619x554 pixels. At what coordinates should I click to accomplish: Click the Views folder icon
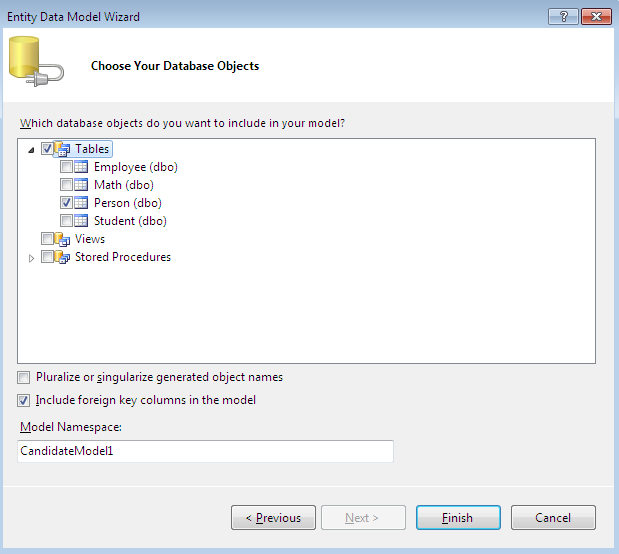(x=62, y=239)
